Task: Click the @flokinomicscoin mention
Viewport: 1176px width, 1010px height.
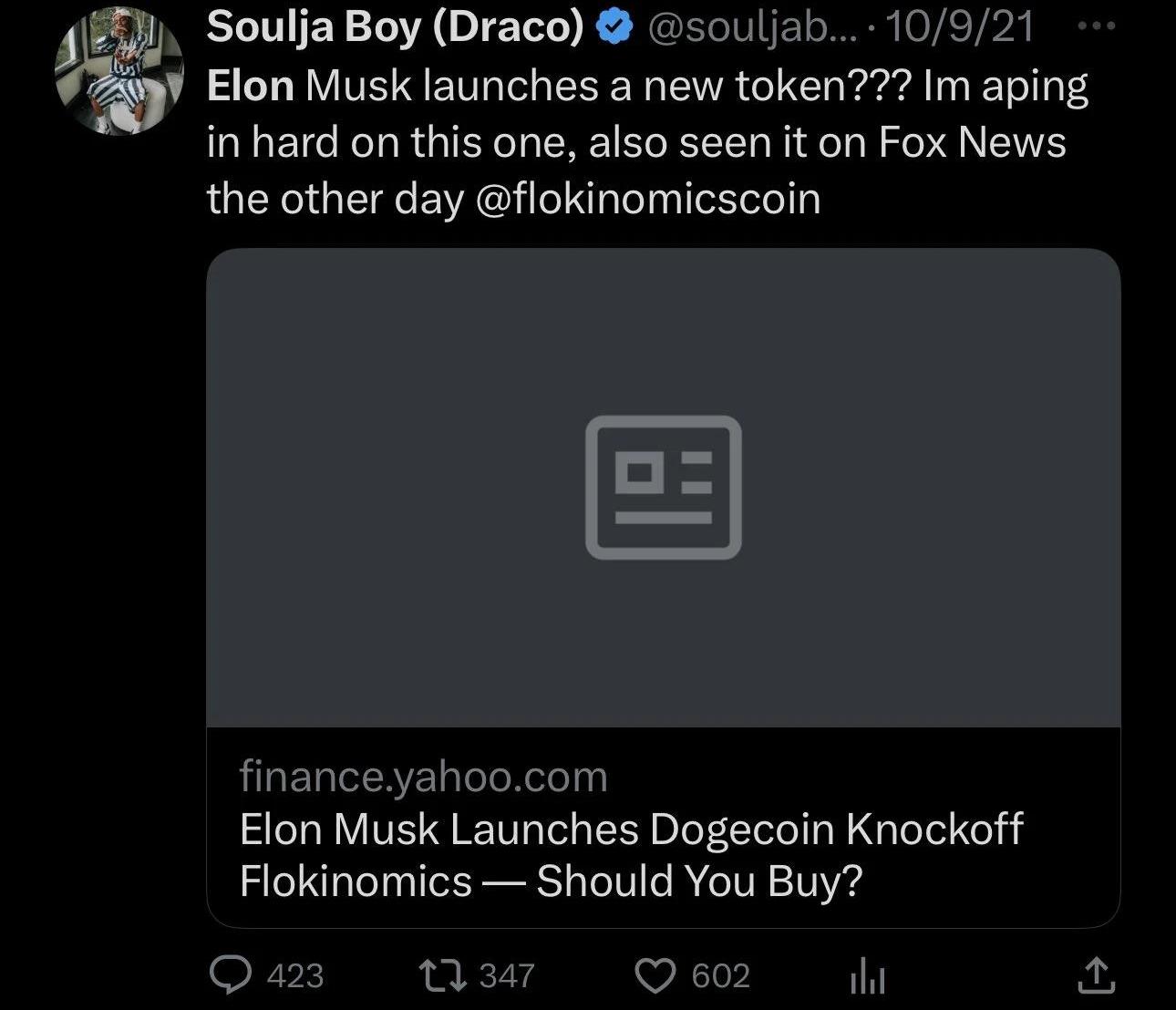Action: click(648, 199)
